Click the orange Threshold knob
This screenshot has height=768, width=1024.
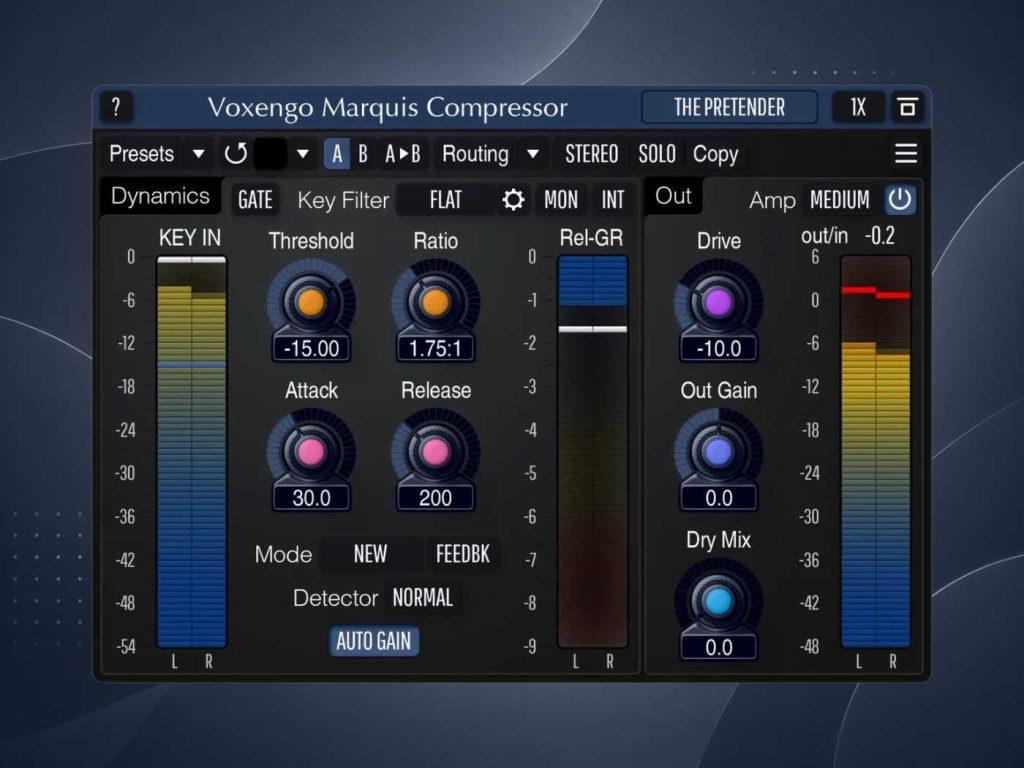[x=312, y=302]
